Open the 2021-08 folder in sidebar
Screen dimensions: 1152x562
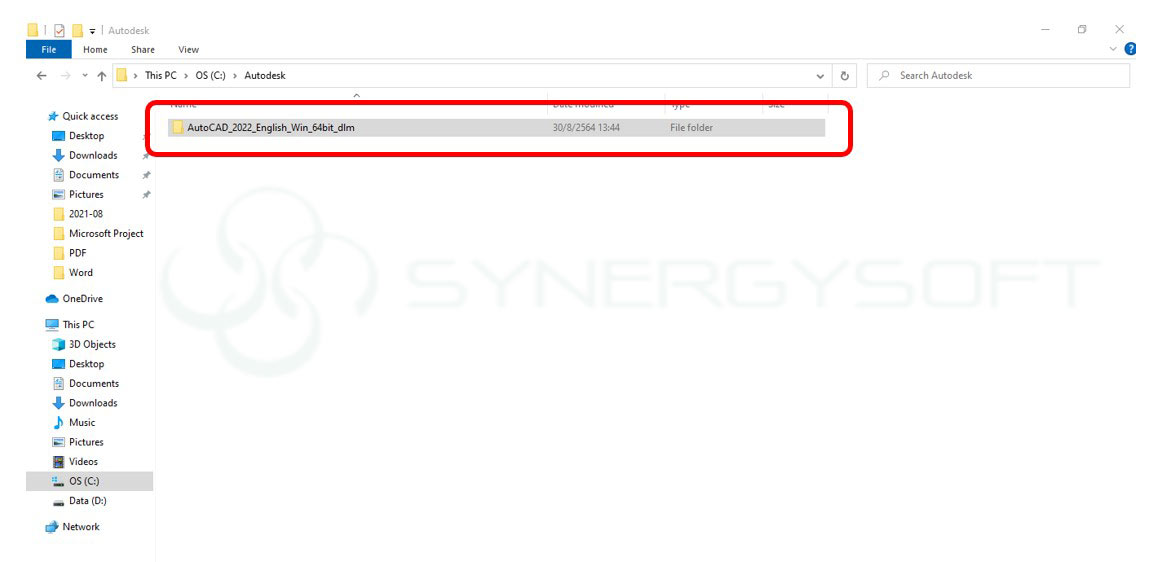tap(85, 214)
